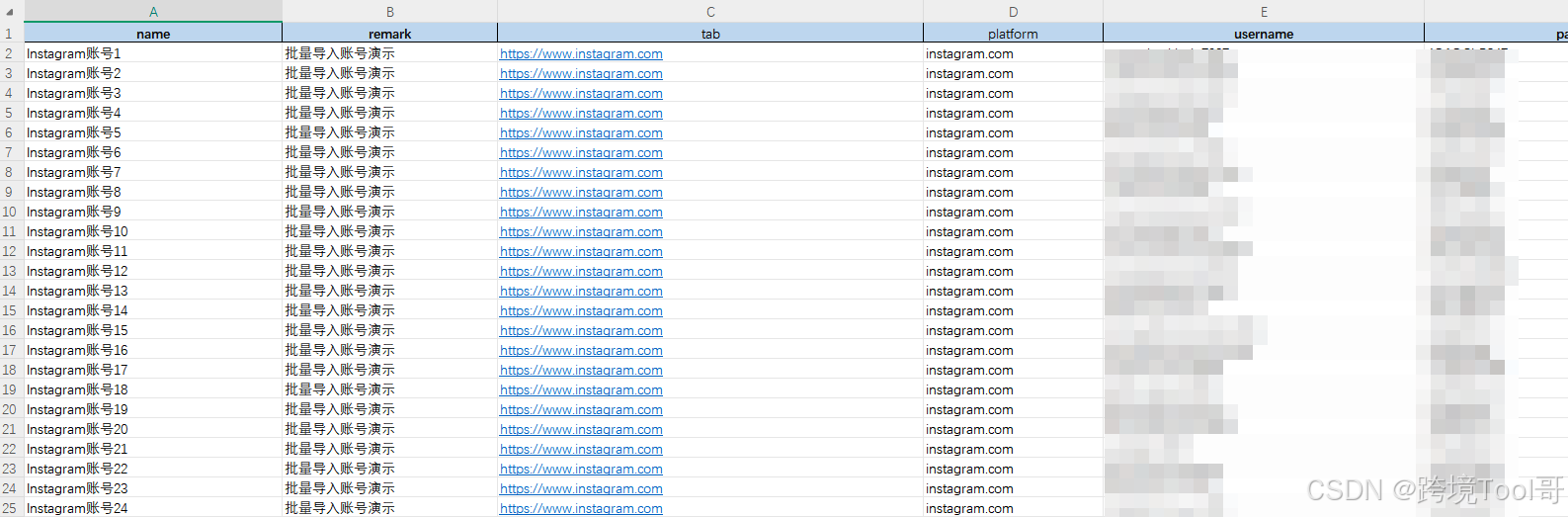Click remark cell '批量导入账号演示' in row 8

389,172
